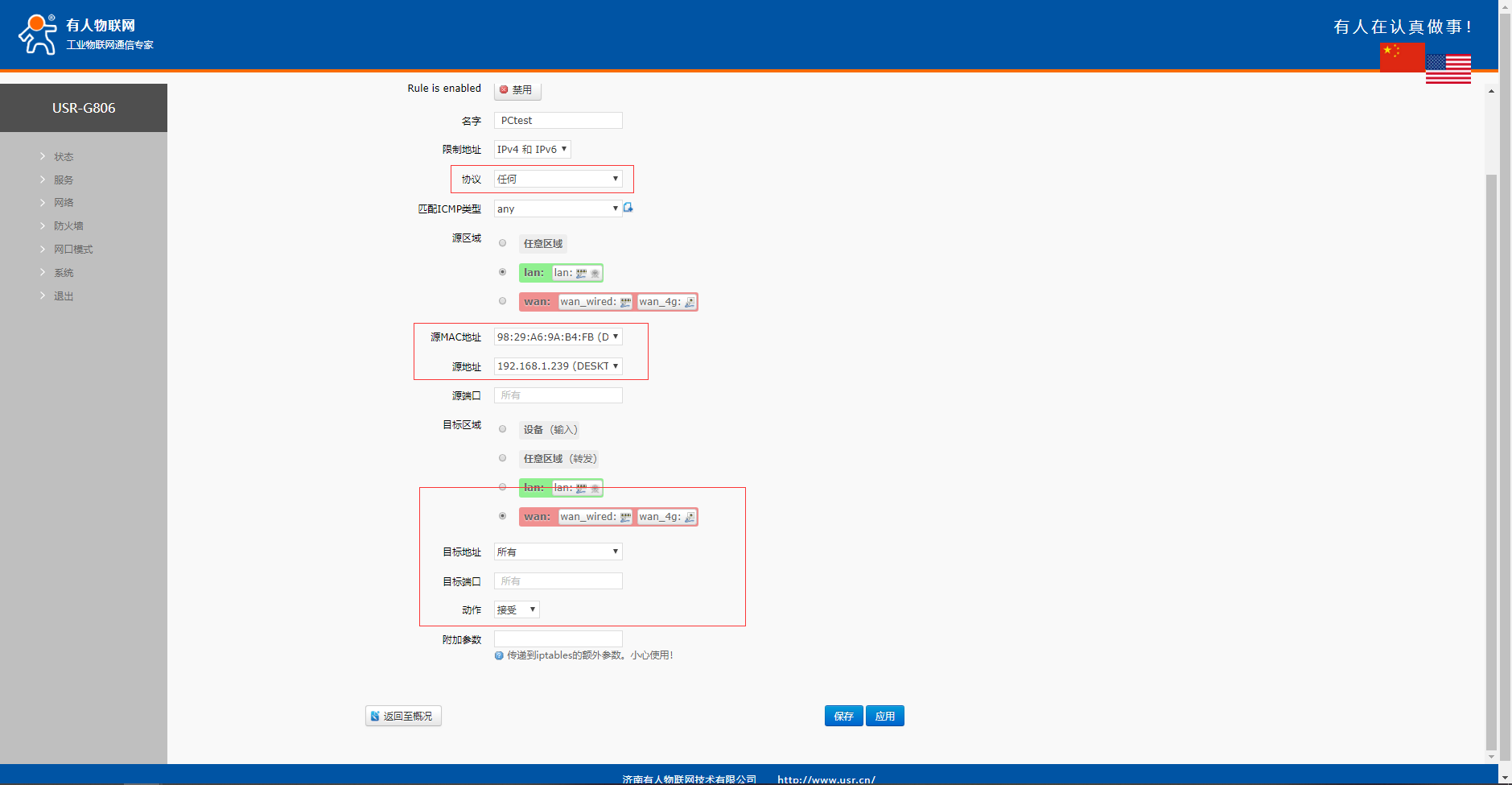The height and width of the screenshot is (785, 1512).
Task: Click the Chinese flag language icon
Action: click(1402, 56)
